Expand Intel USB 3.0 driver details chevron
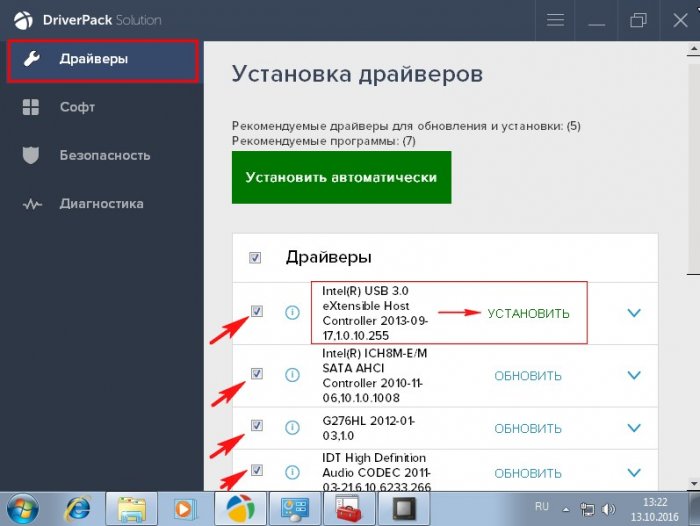This screenshot has width=700, height=526. click(633, 313)
